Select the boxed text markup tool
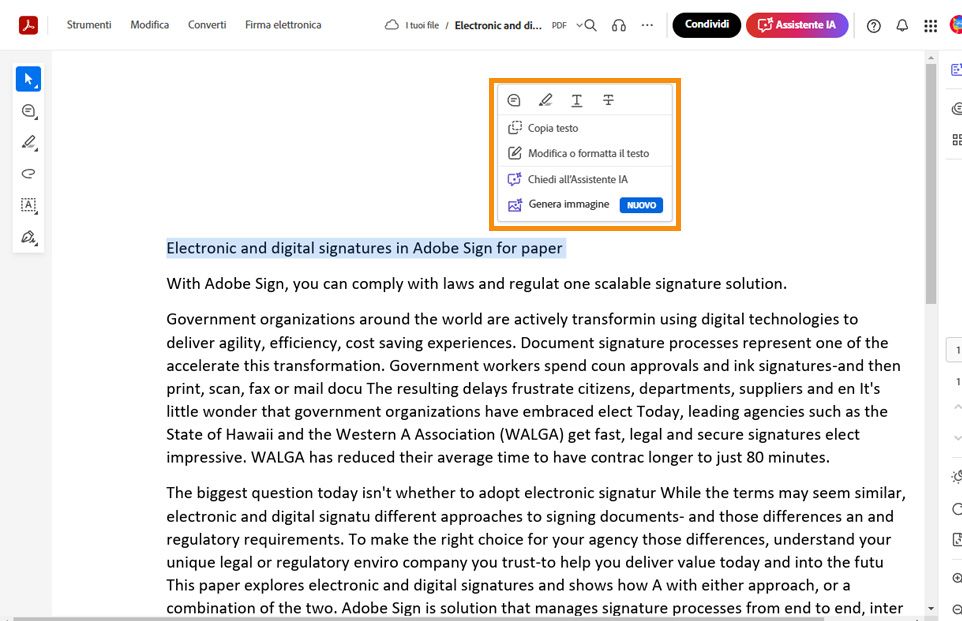The height and width of the screenshot is (621, 962). [x=26, y=206]
